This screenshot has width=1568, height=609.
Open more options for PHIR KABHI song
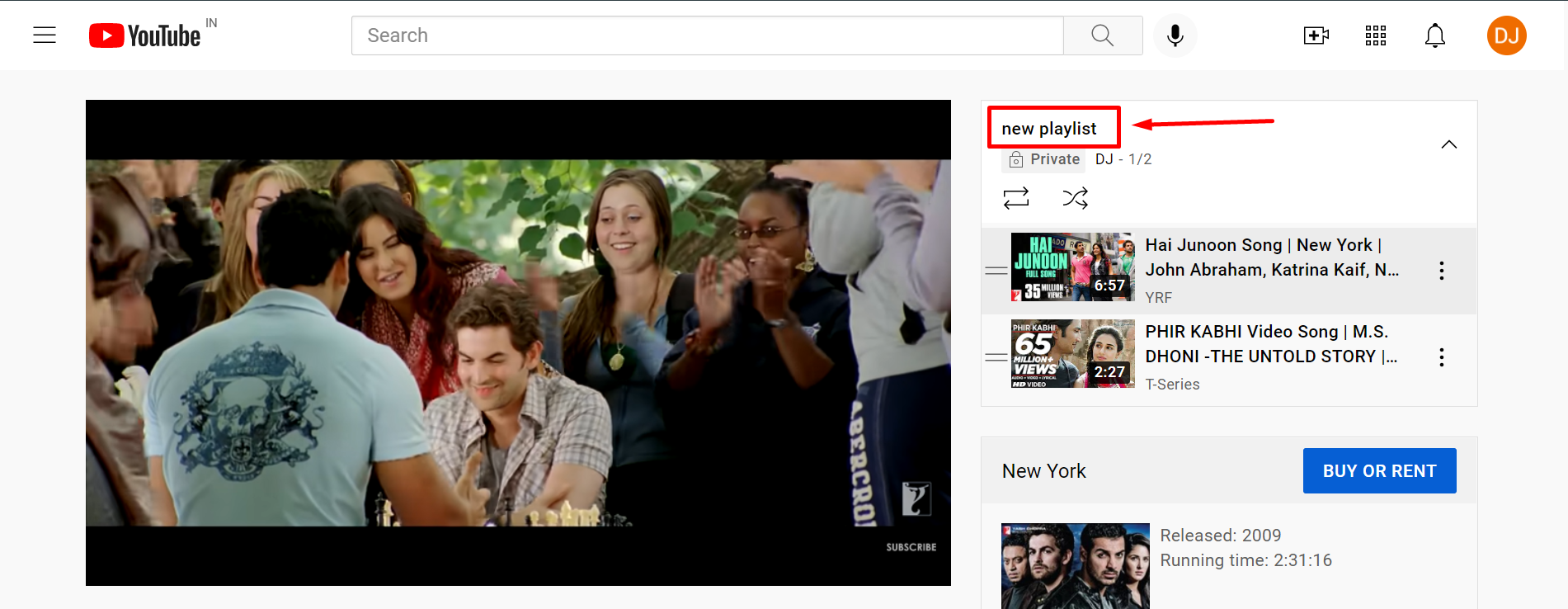(x=1442, y=357)
